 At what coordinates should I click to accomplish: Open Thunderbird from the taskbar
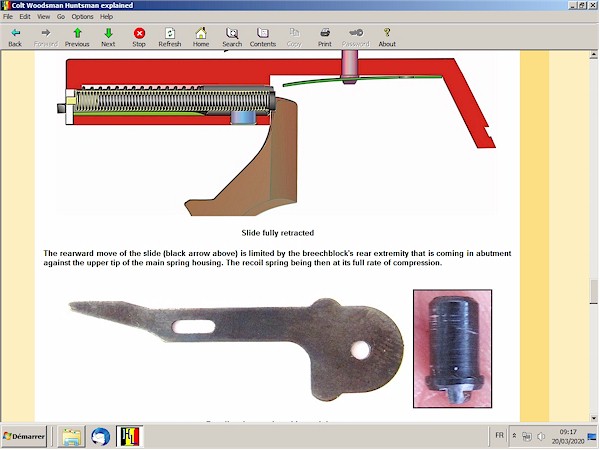[x=101, y=436]
